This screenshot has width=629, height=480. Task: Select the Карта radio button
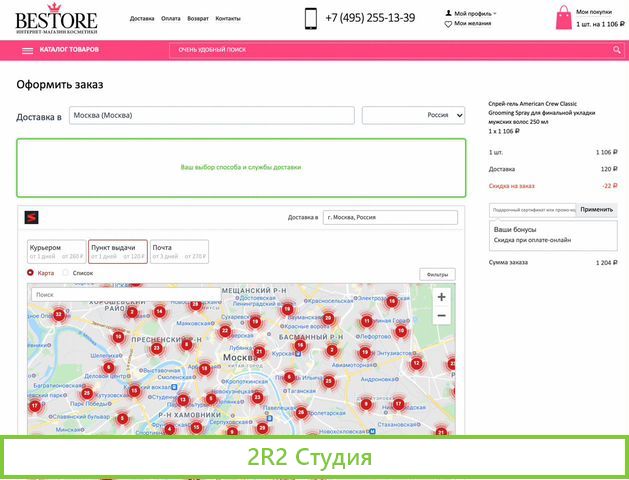[x=30, y=273]
